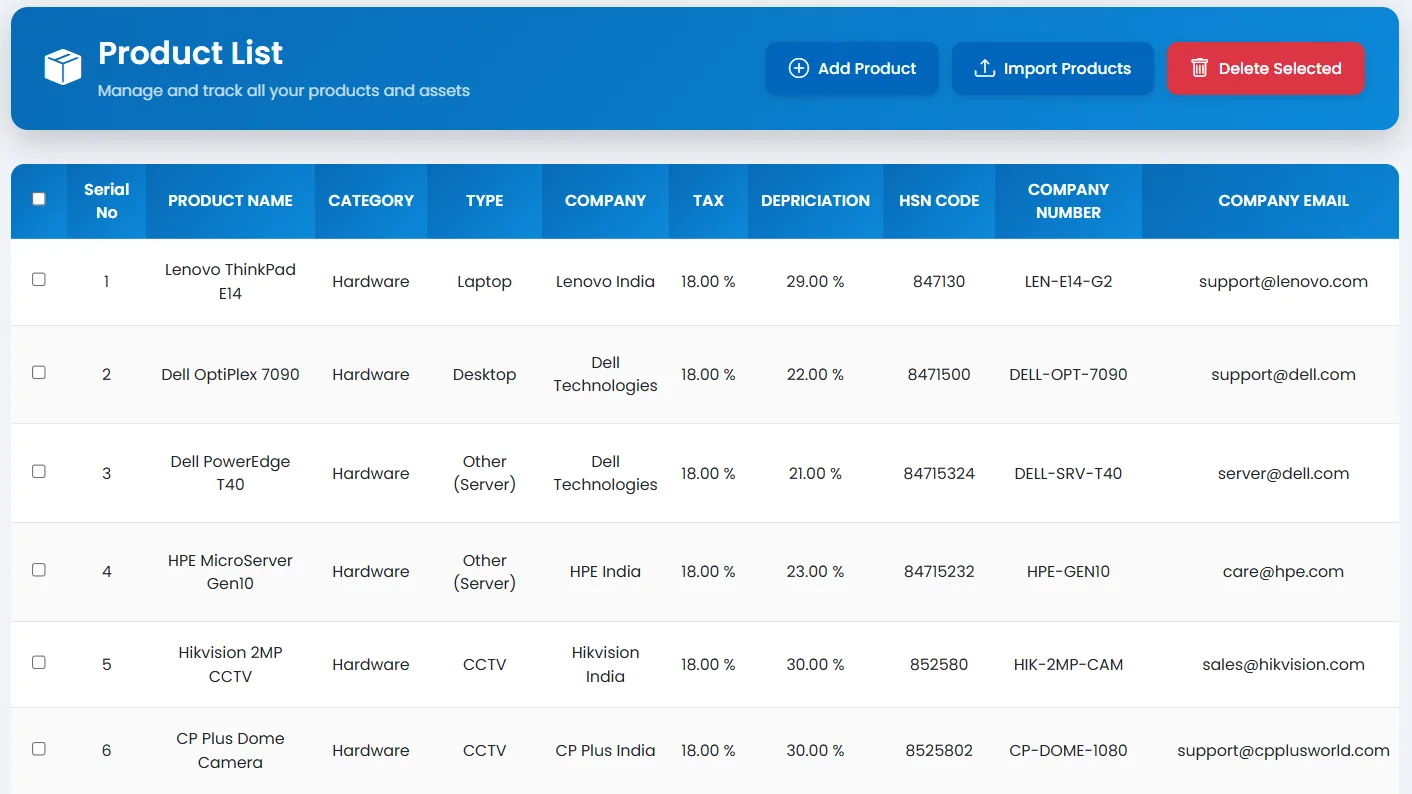Select the Lenovo ThinkPad E14 row checkbox

click(x=39, y=280)
